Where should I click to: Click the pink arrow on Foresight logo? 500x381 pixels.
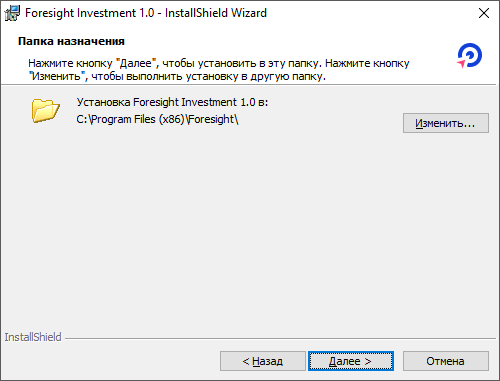pyautogui.click(x=461, y=63)
